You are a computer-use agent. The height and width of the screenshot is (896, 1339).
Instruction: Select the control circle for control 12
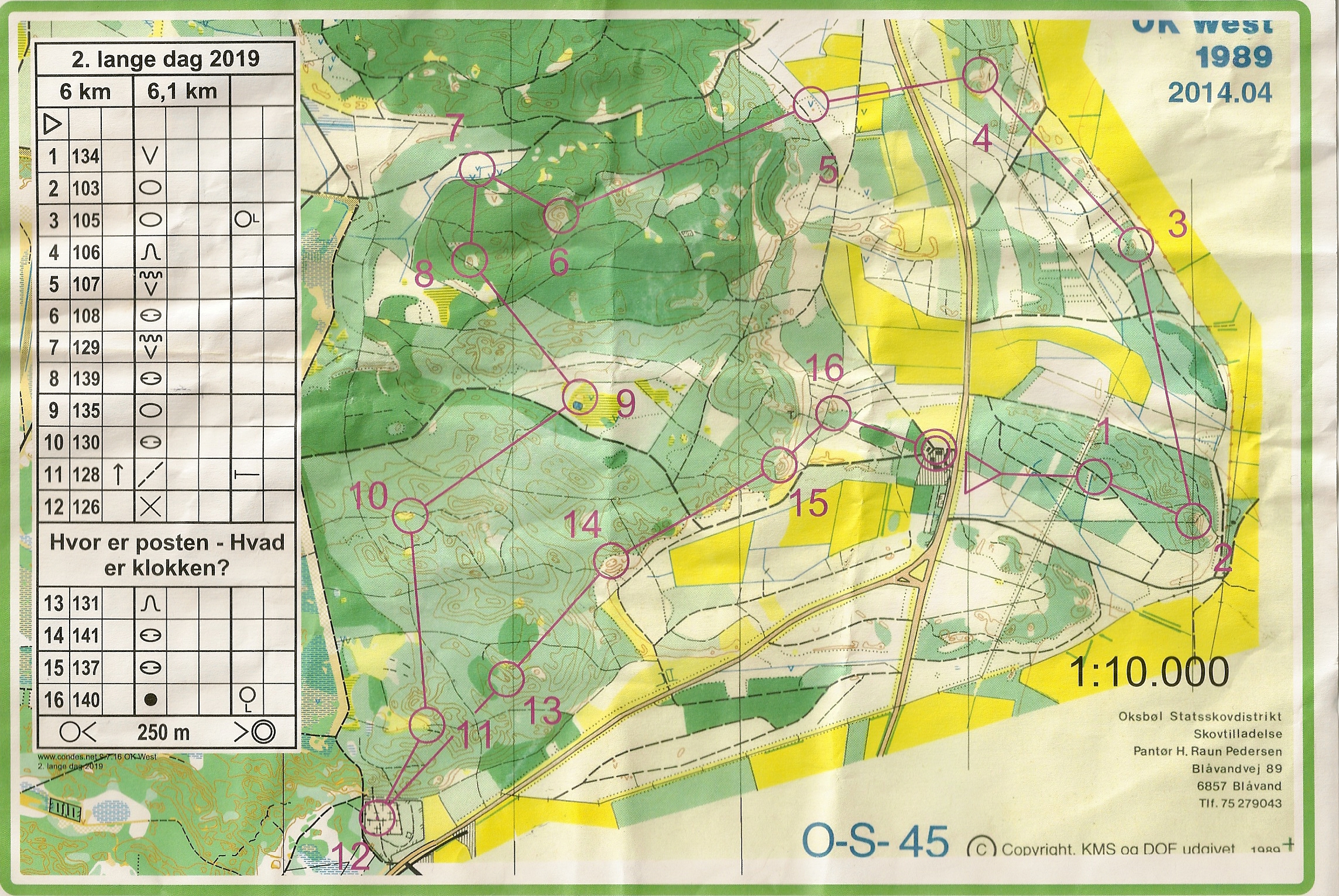pos(377,817)
